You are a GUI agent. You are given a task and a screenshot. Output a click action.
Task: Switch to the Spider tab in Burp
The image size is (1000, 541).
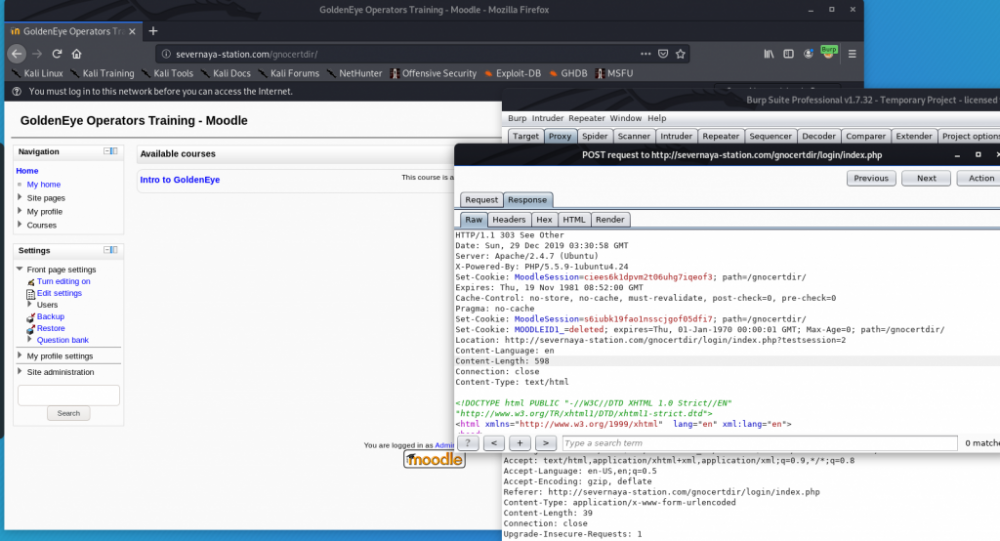click(594, 136)
